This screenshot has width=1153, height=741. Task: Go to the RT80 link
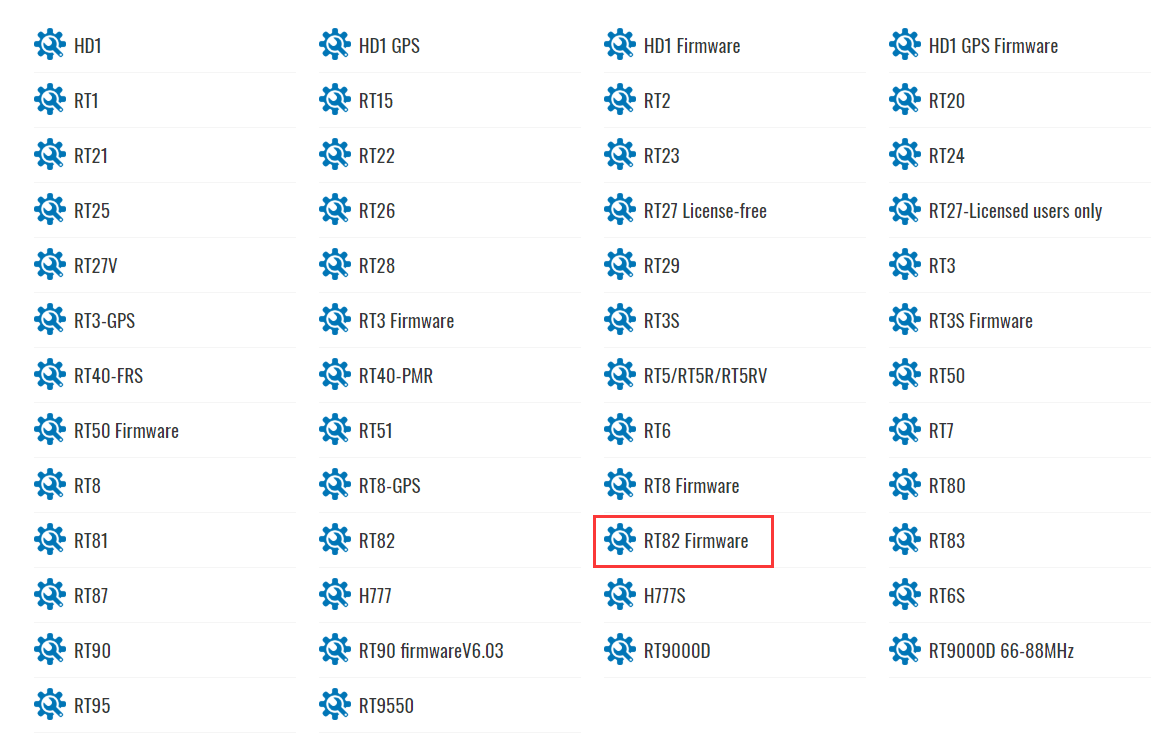947,486
